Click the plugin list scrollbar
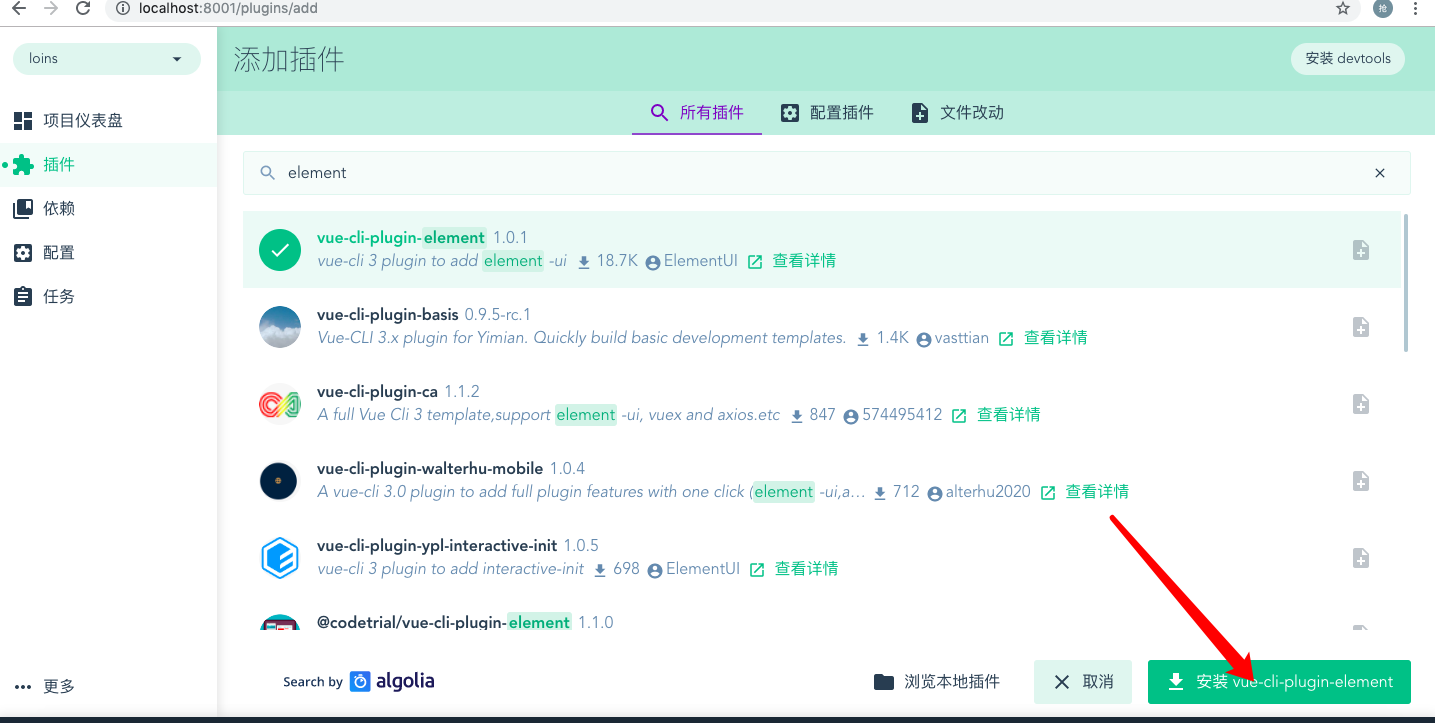This screenshot has height=723, width=1435. [x=1406, y=282]
